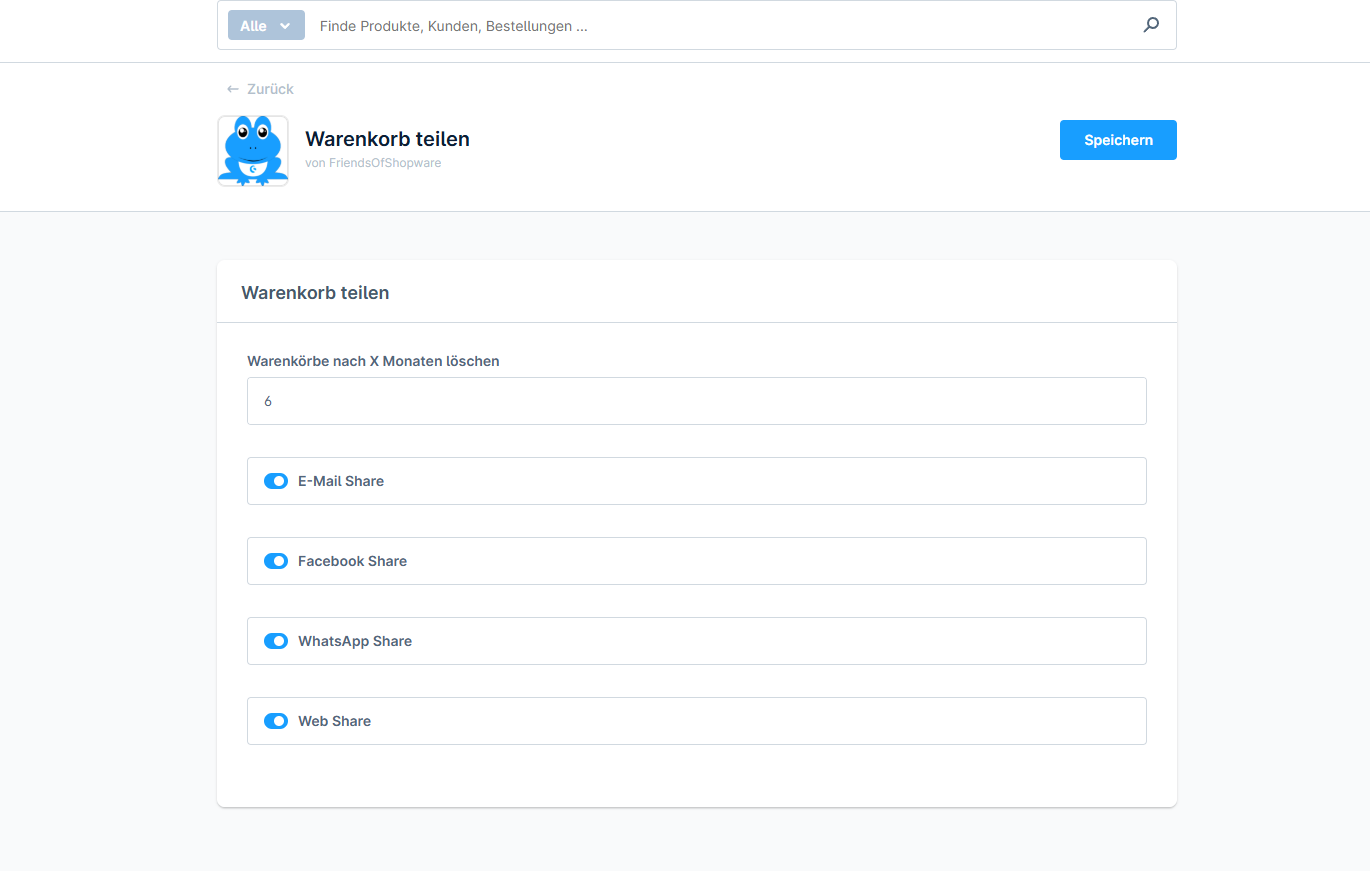Click the von FriendsOfShopware author text

pos(373,163)
